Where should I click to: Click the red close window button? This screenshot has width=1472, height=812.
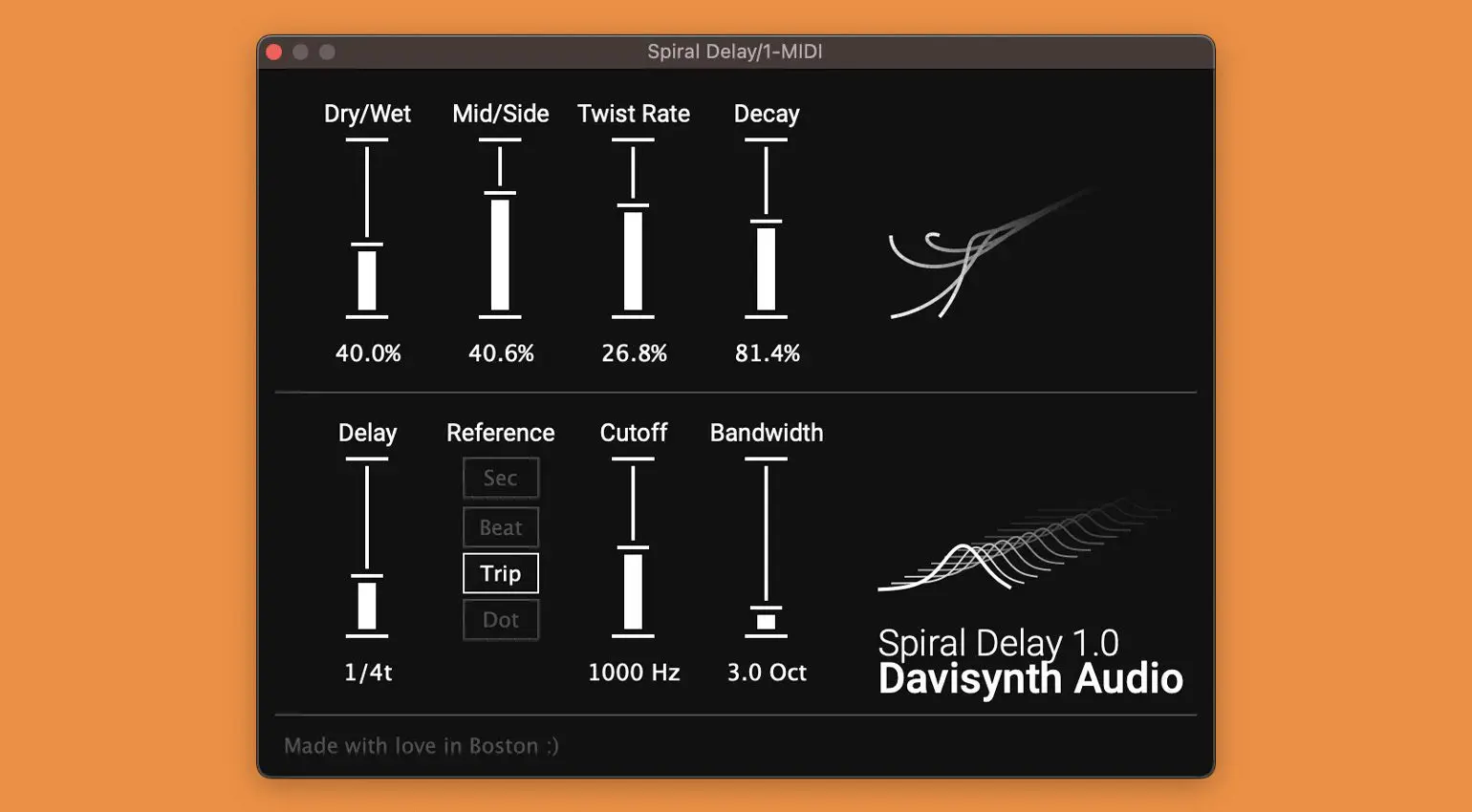coord(274,52)
